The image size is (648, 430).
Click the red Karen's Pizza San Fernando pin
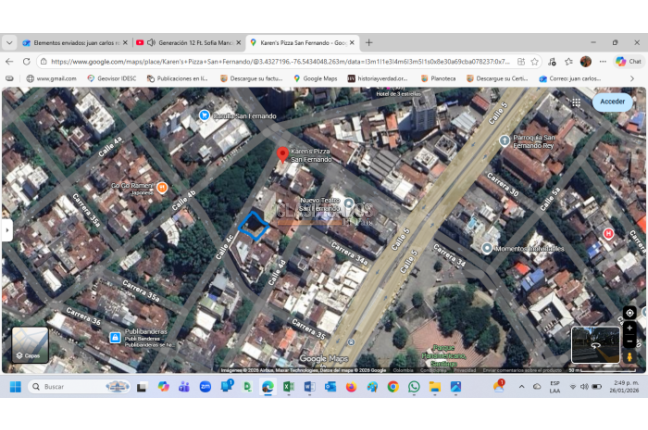click(x=282, y=154)
